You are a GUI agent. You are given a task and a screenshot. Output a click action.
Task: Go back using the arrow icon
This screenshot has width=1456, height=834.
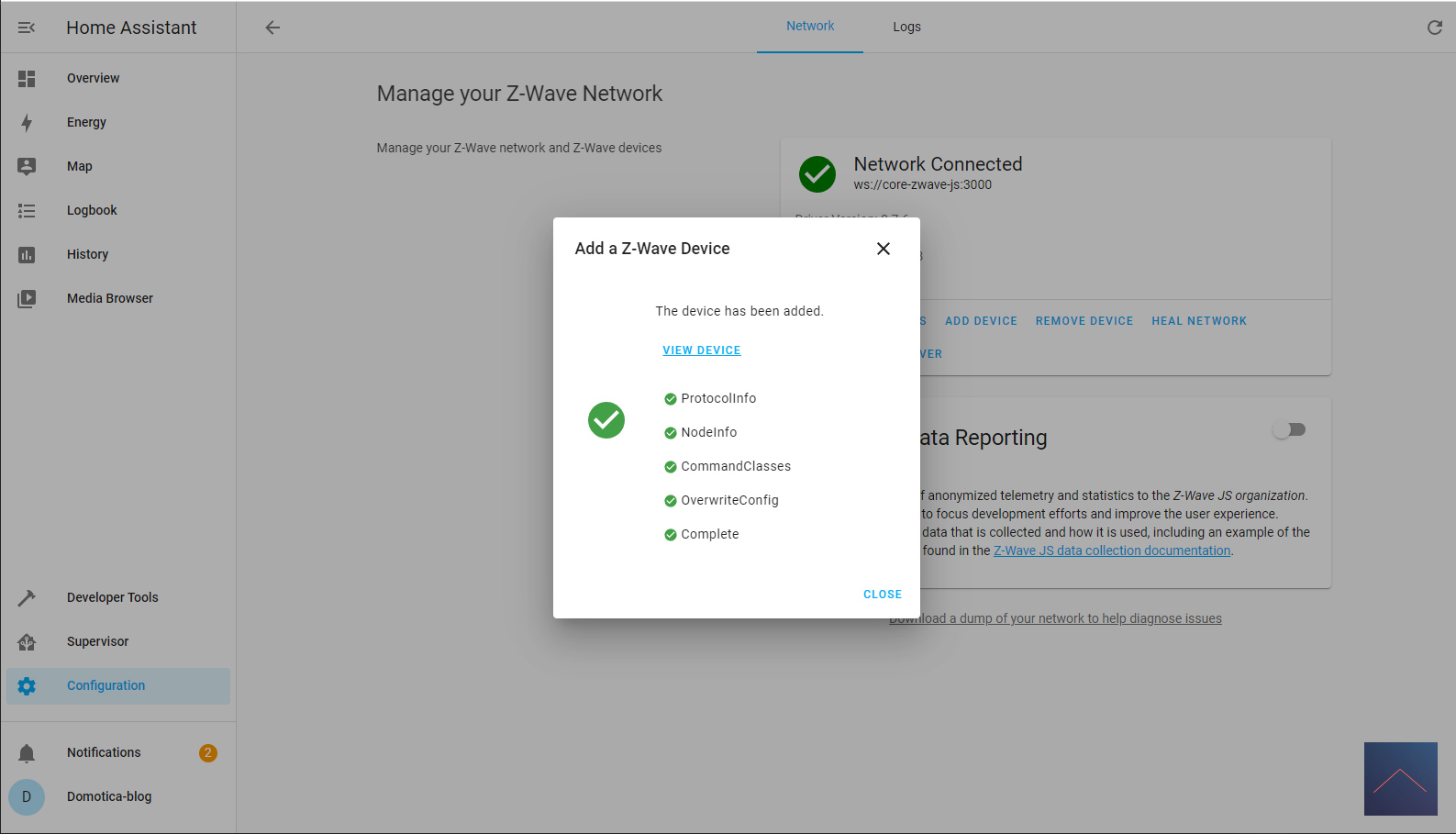pyautogui.click(x=272, y=28)
